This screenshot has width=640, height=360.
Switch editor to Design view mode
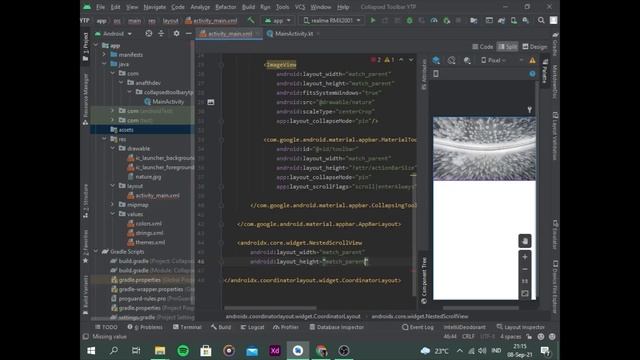coord(534,47)
